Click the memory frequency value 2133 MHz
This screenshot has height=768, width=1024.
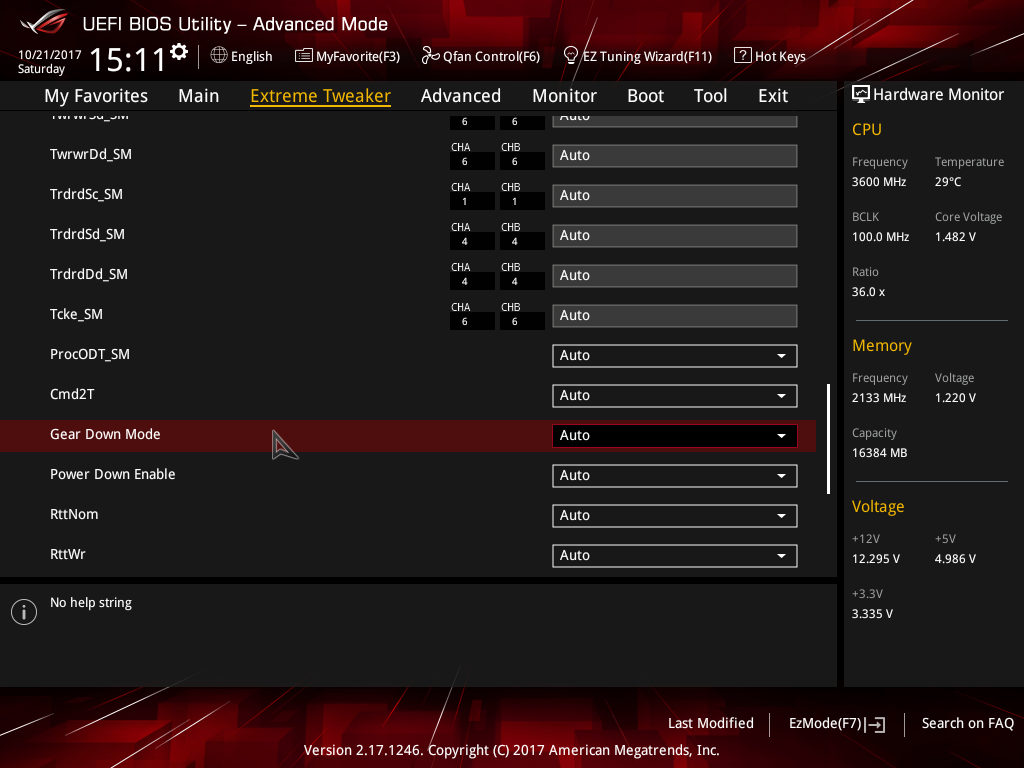[x=879, y=398]
